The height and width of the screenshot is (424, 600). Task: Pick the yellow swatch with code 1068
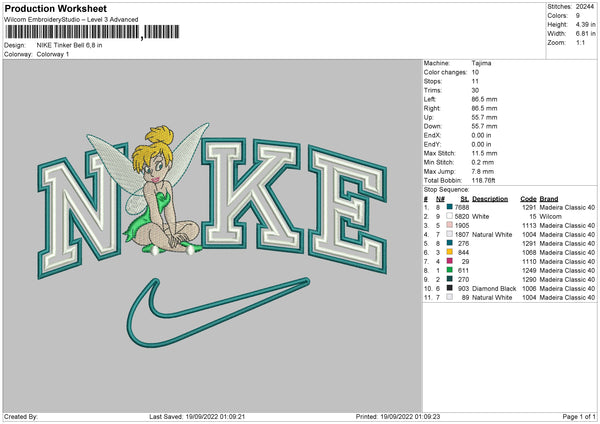tap(449, 252)
